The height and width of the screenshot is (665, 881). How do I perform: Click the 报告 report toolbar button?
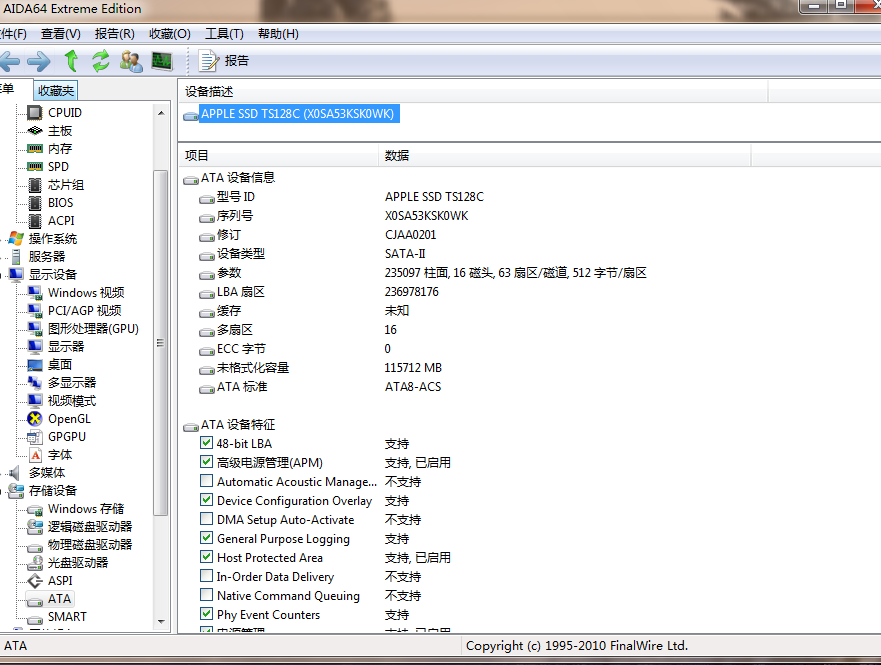click(225, 61)
